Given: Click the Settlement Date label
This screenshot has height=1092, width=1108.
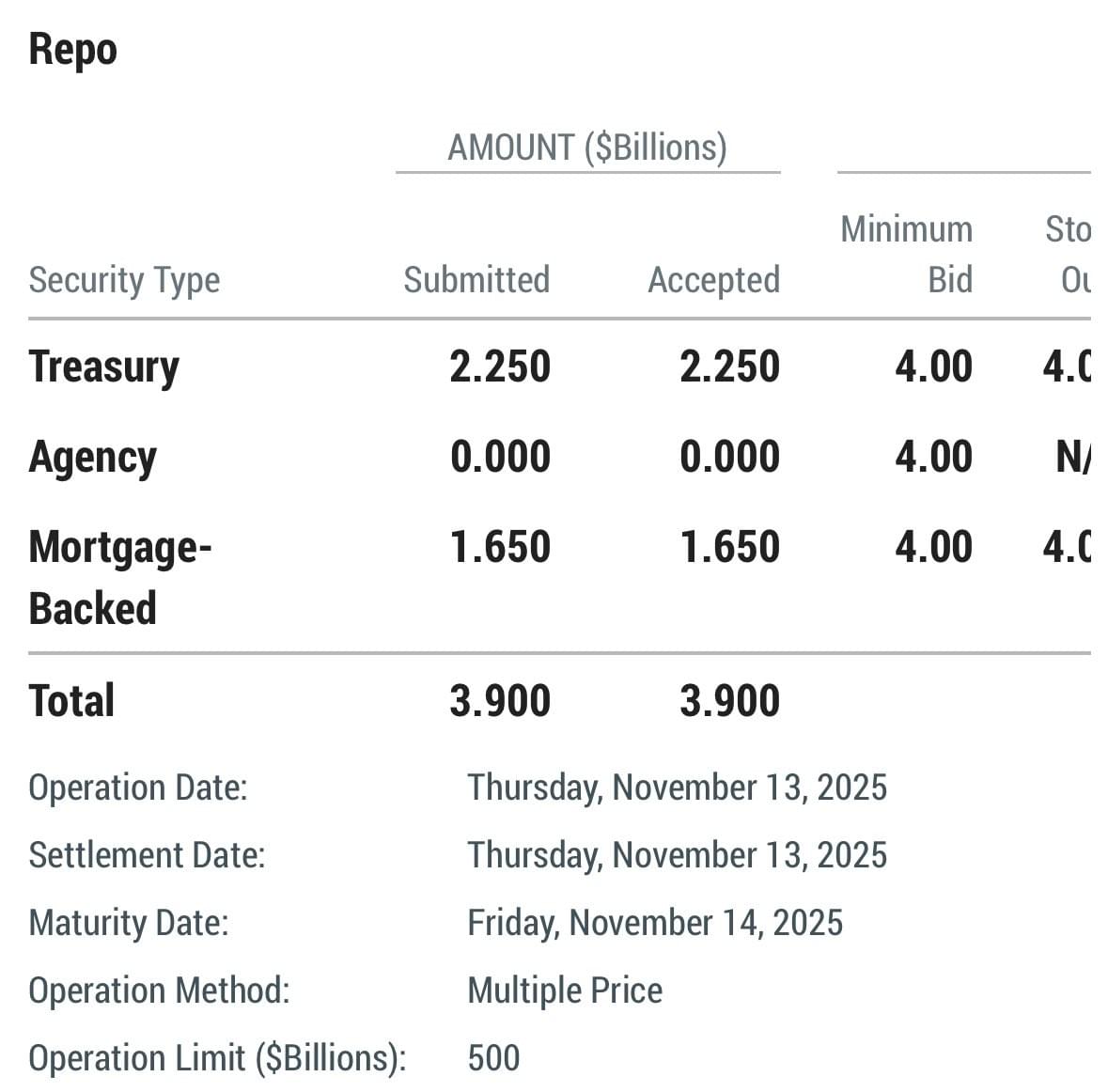Looking at the screenshot, I should point(147,855).
